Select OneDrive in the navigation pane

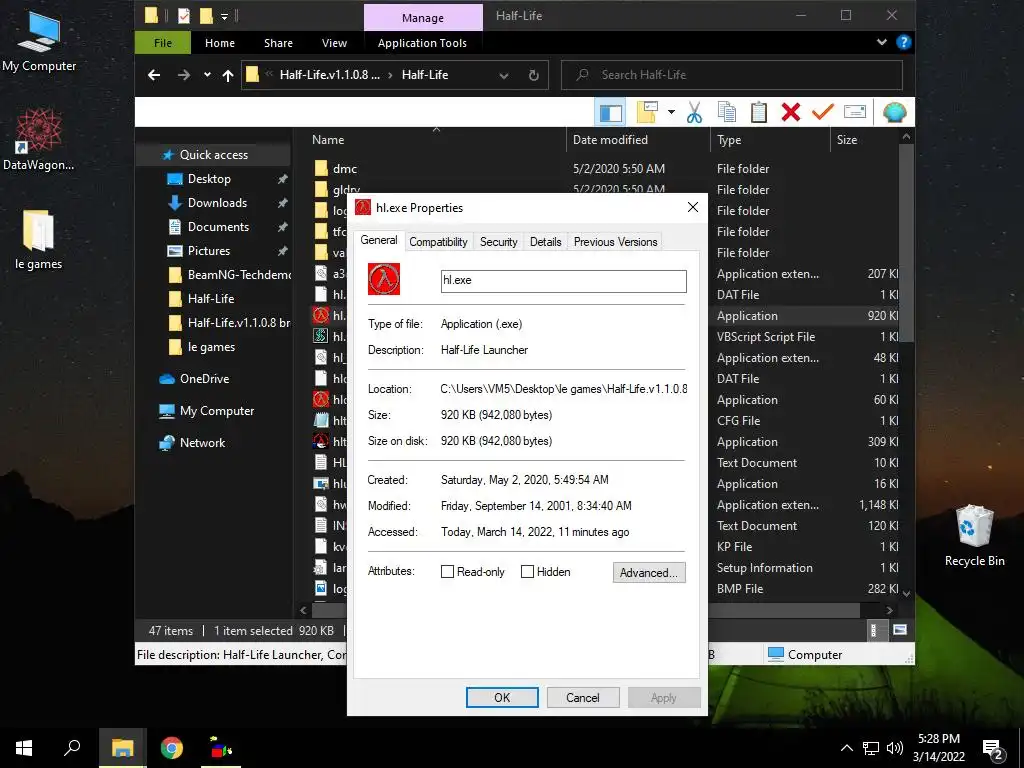(204, 379)
